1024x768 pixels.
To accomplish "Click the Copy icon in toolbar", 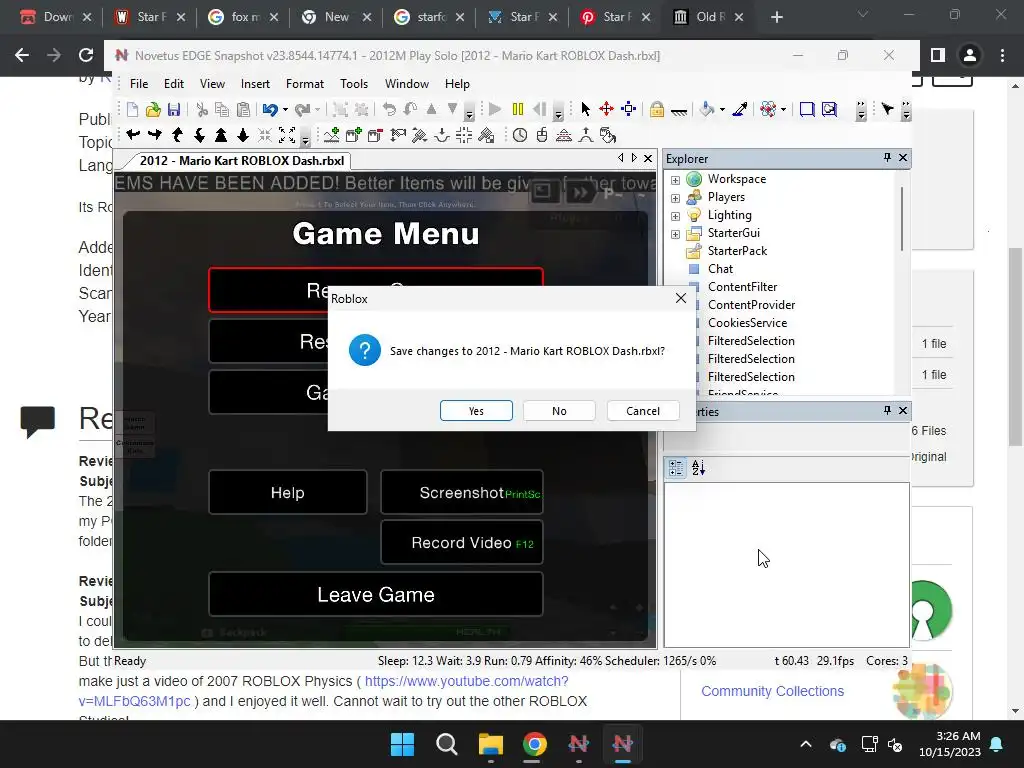I will (x=222, y=110).
